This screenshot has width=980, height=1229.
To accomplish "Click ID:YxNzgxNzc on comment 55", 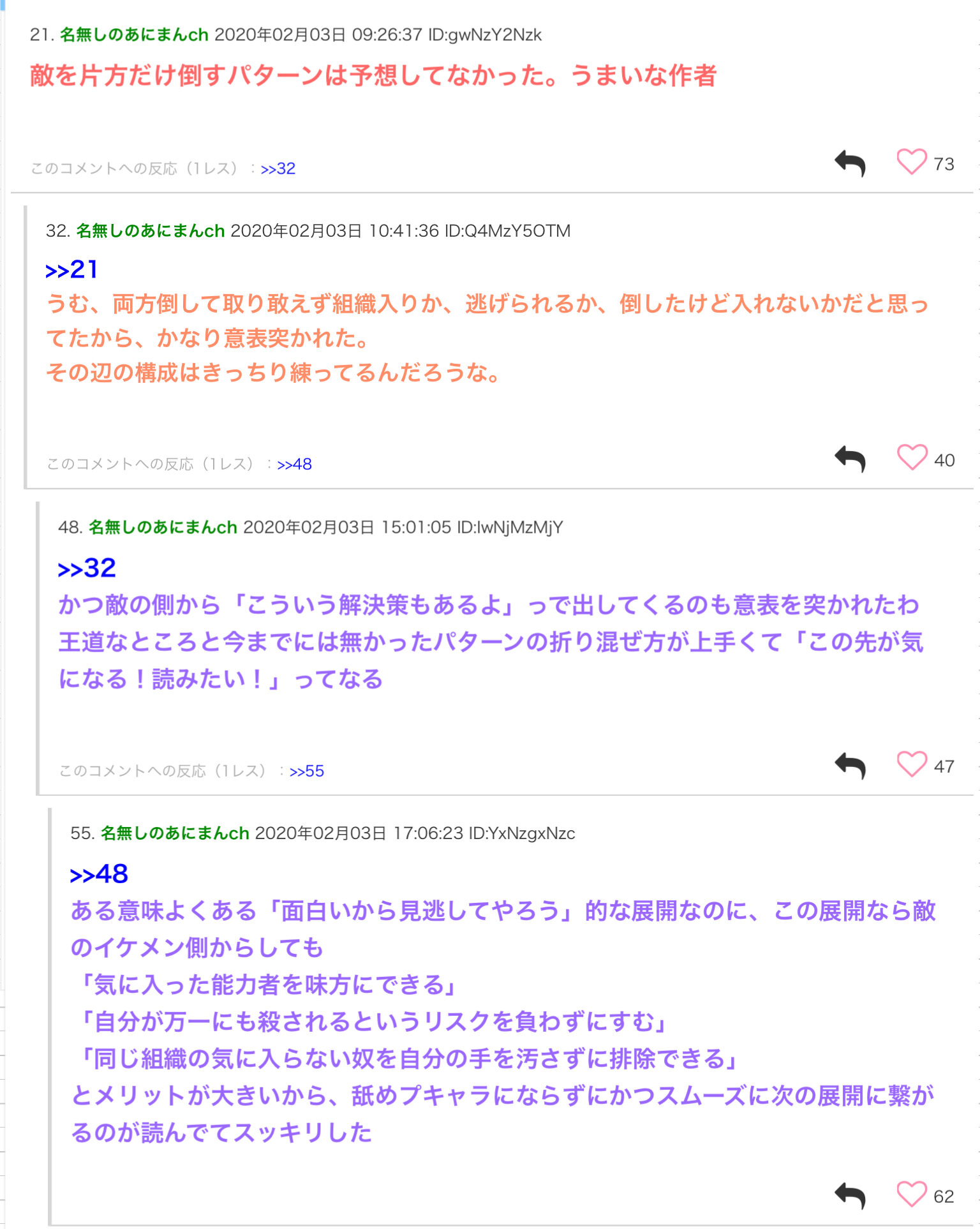I will click(522, 833).
